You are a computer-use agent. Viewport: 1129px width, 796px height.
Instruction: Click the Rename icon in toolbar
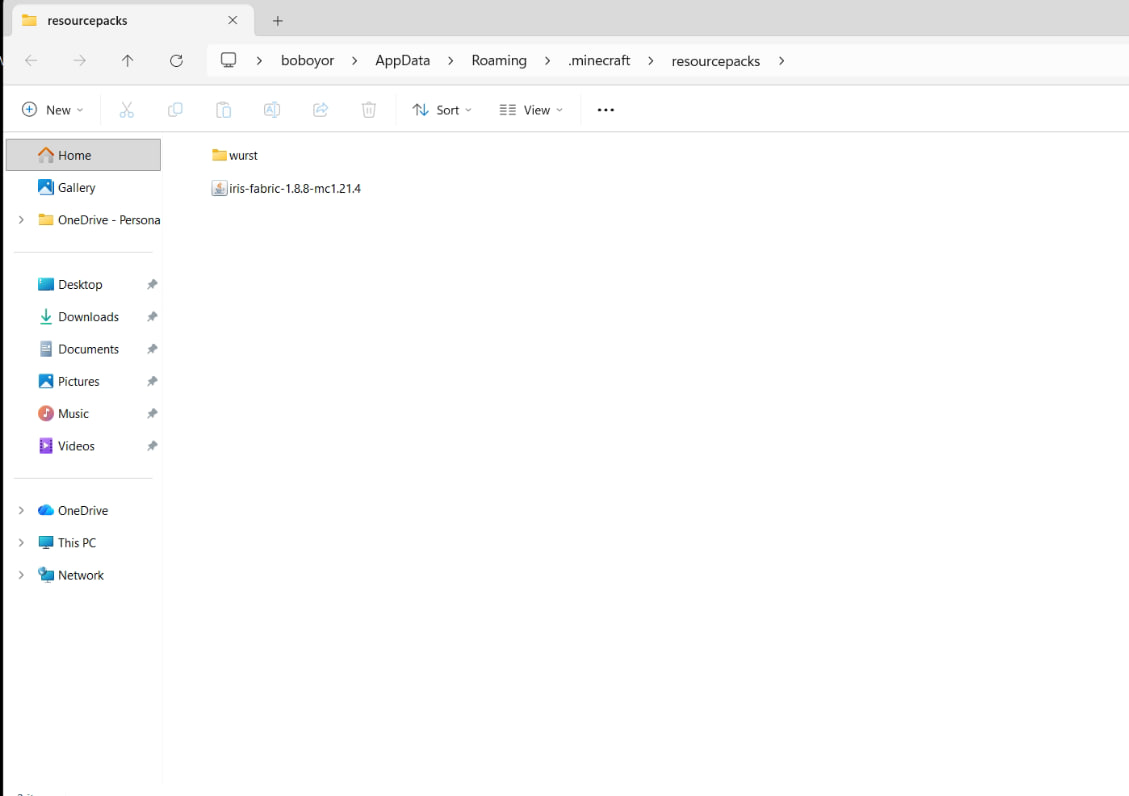[x=272, y=110]
